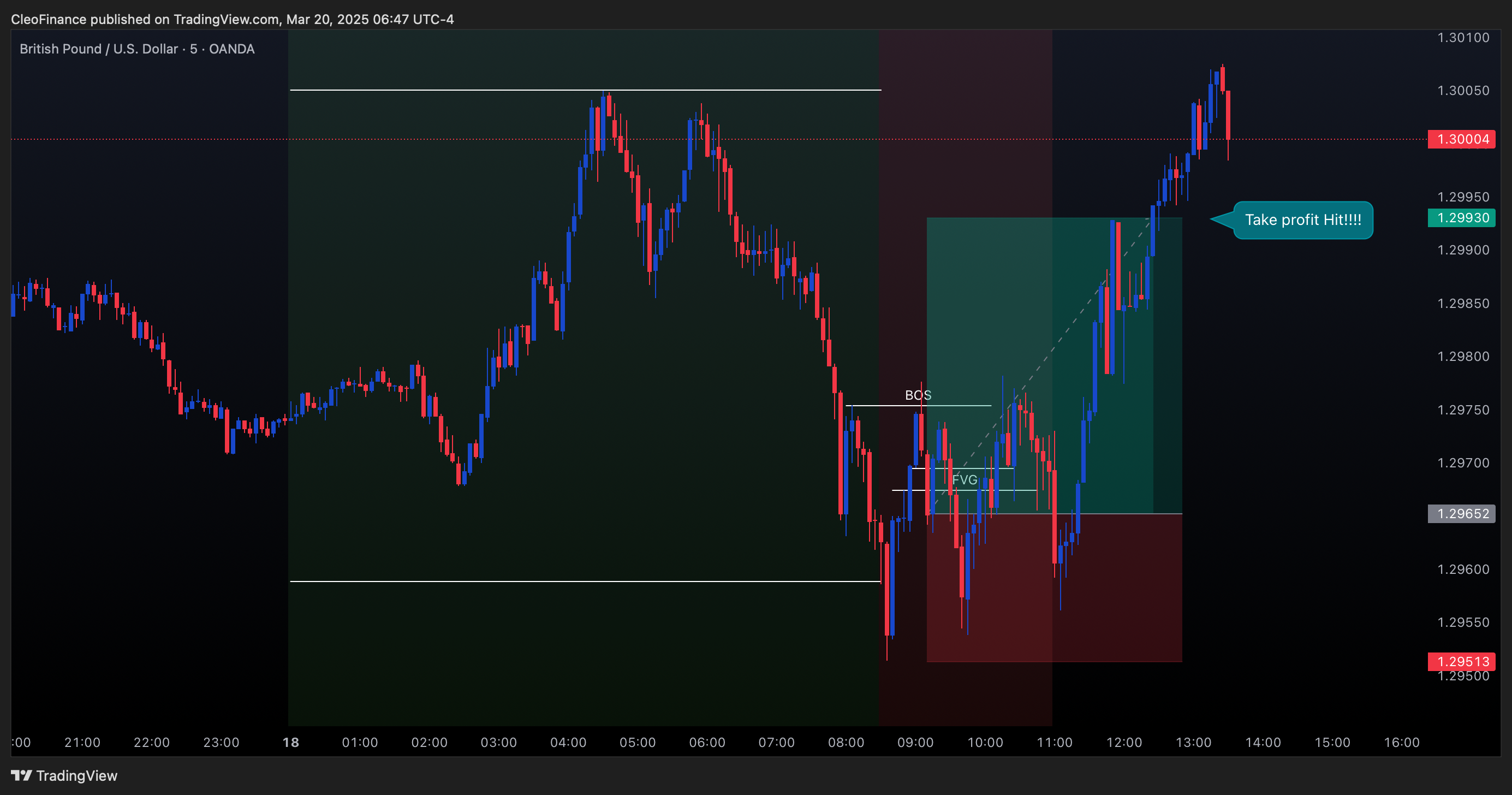This screenshot has width=1512, height=795.
Task: Click the 23:00 time axis label
Action: (221, 742)
